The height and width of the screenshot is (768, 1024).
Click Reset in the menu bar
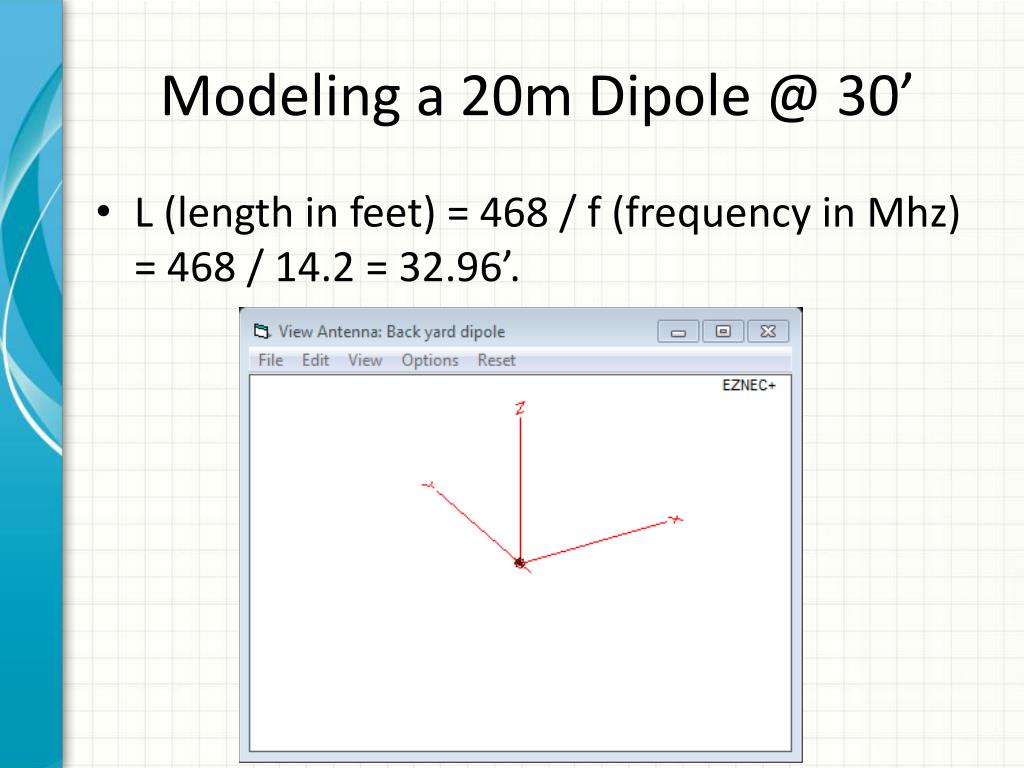pos(496,360)
